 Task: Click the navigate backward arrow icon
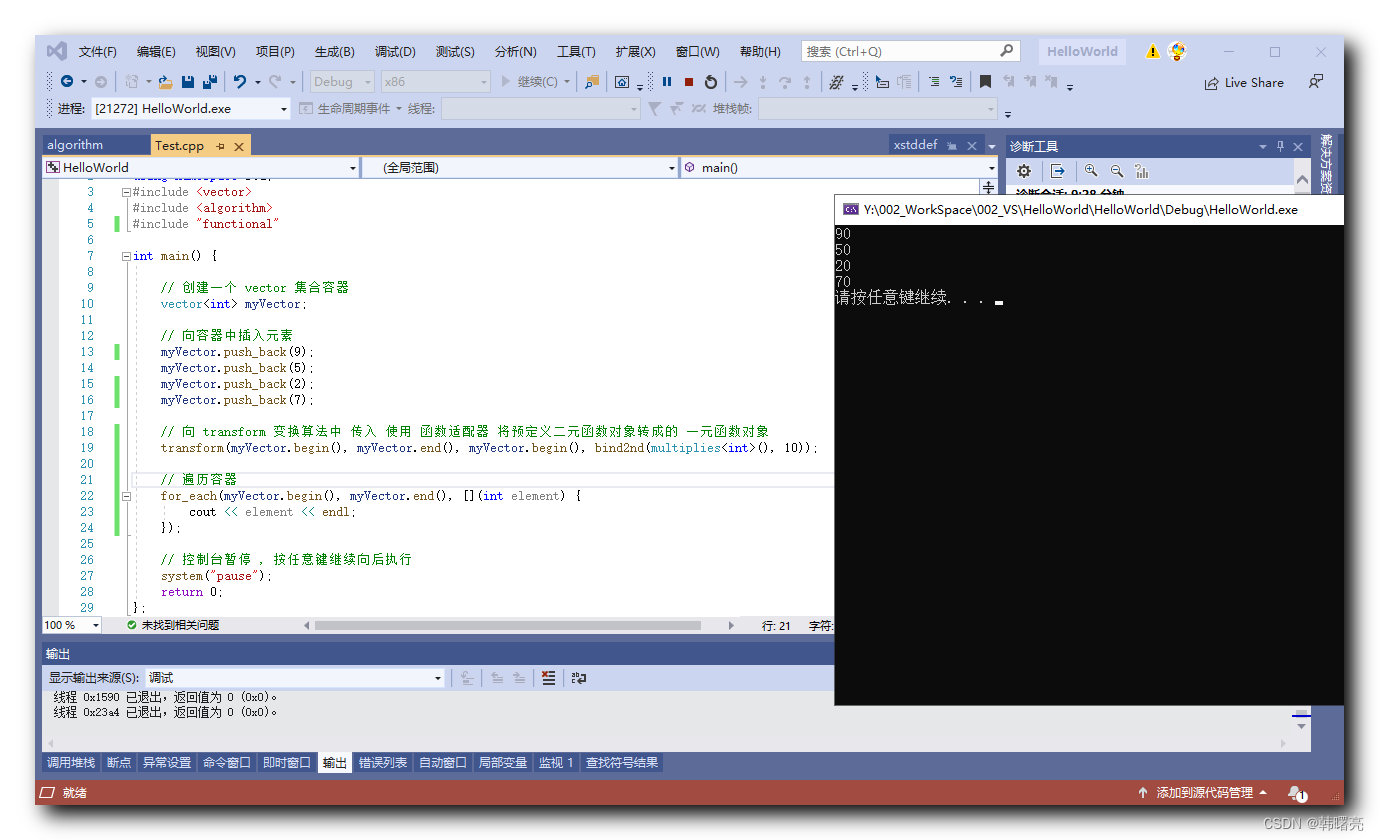pos(67,82)
